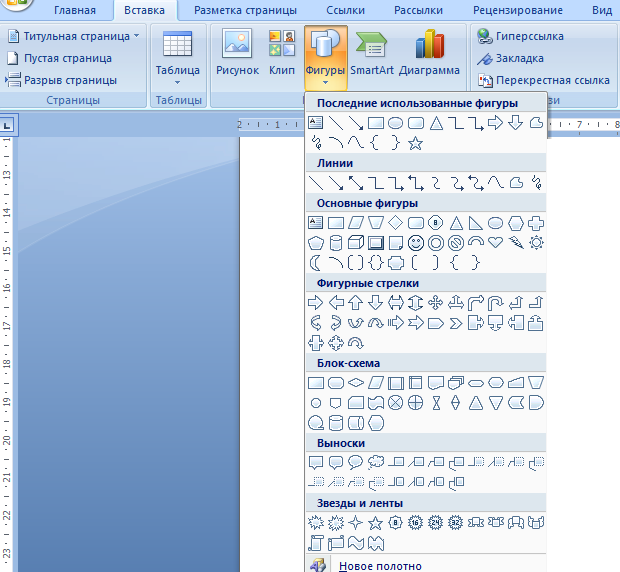Select the diamond in Основные фигуры
The height and width of the screenshot is (572, 620).
[395, 223]
